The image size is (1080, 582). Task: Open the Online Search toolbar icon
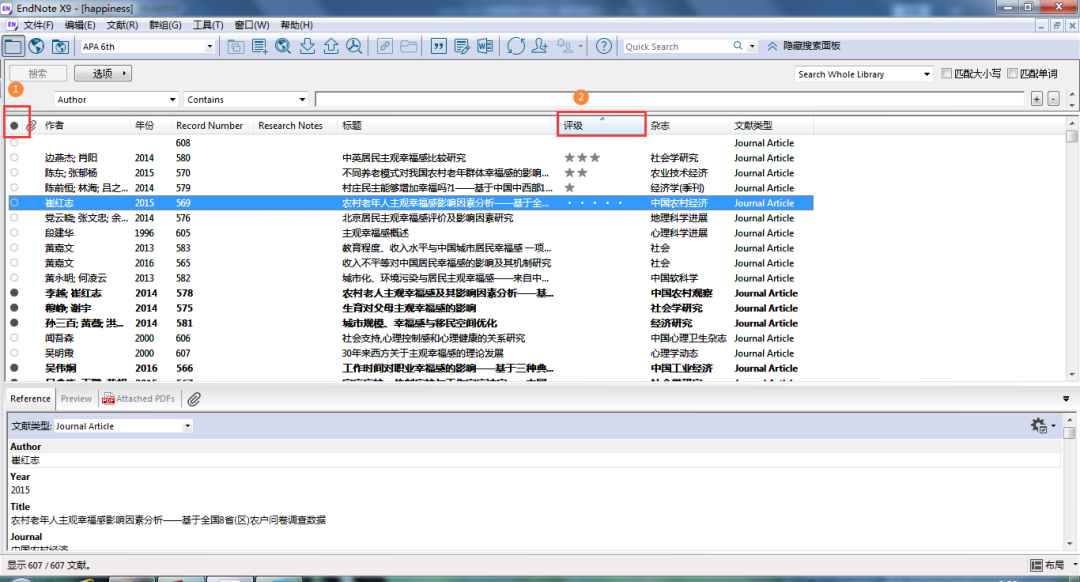click(283, 46)
